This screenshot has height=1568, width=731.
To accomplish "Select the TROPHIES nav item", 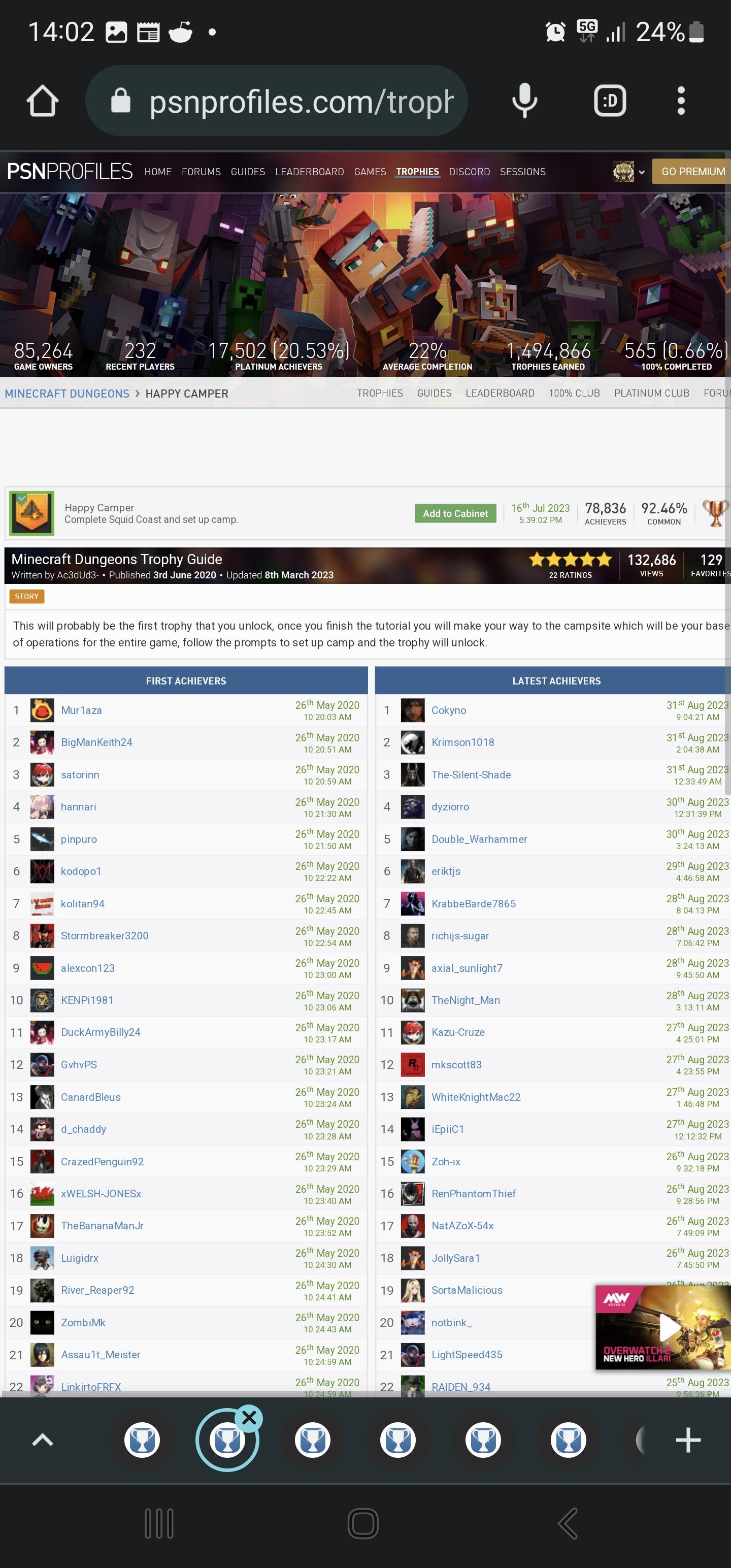I will click(418, 172).
